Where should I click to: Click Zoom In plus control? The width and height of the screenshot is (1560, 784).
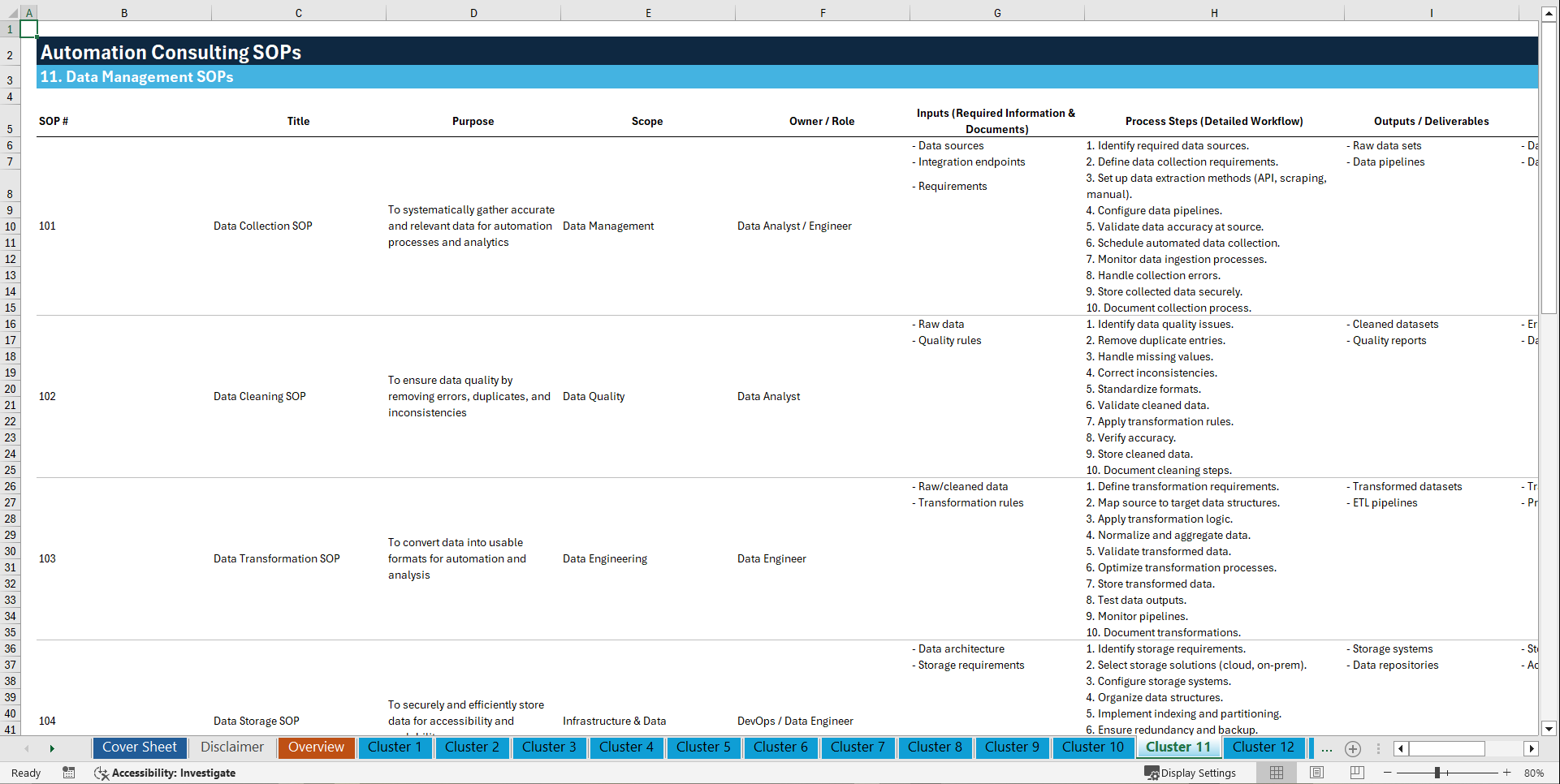(x=1507, y=773)
